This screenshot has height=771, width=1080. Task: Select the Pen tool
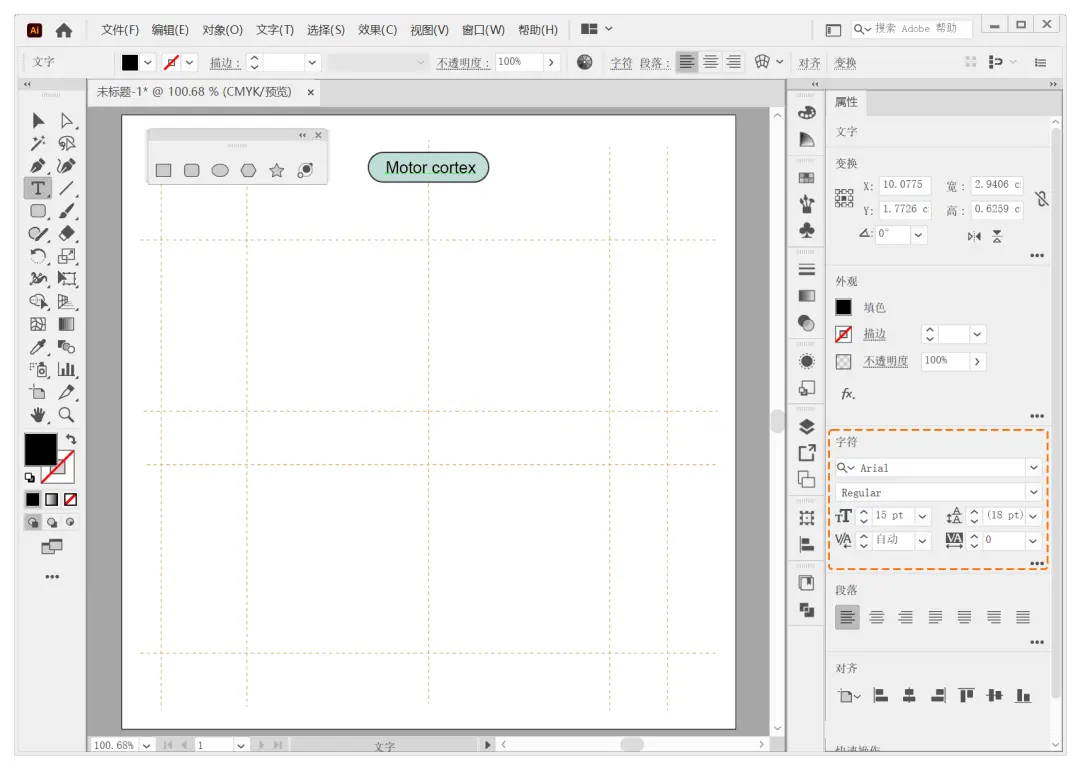point(38,166)
